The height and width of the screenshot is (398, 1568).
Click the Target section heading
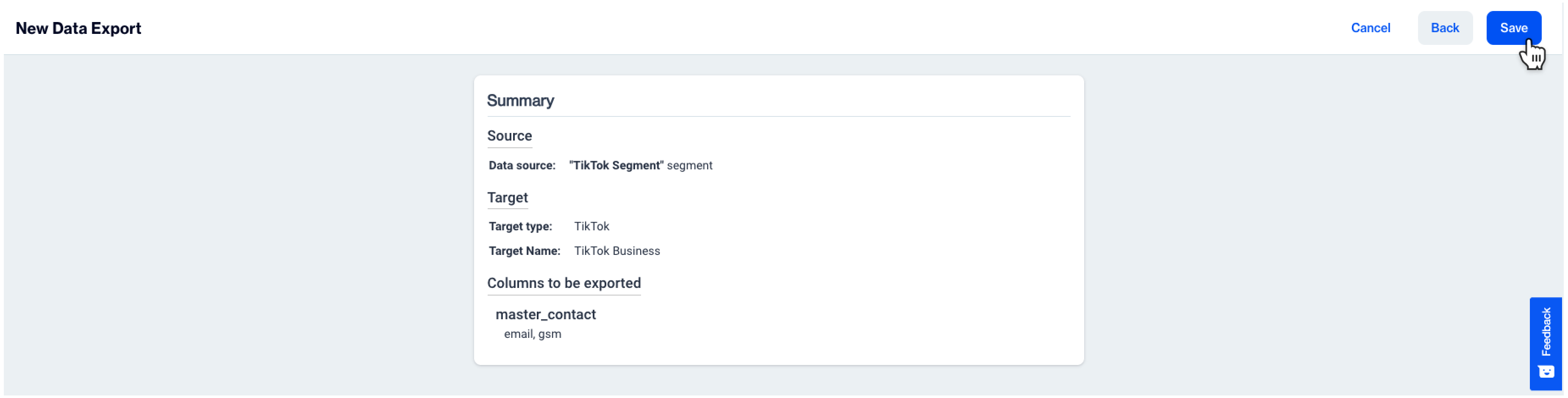[508, 198]
